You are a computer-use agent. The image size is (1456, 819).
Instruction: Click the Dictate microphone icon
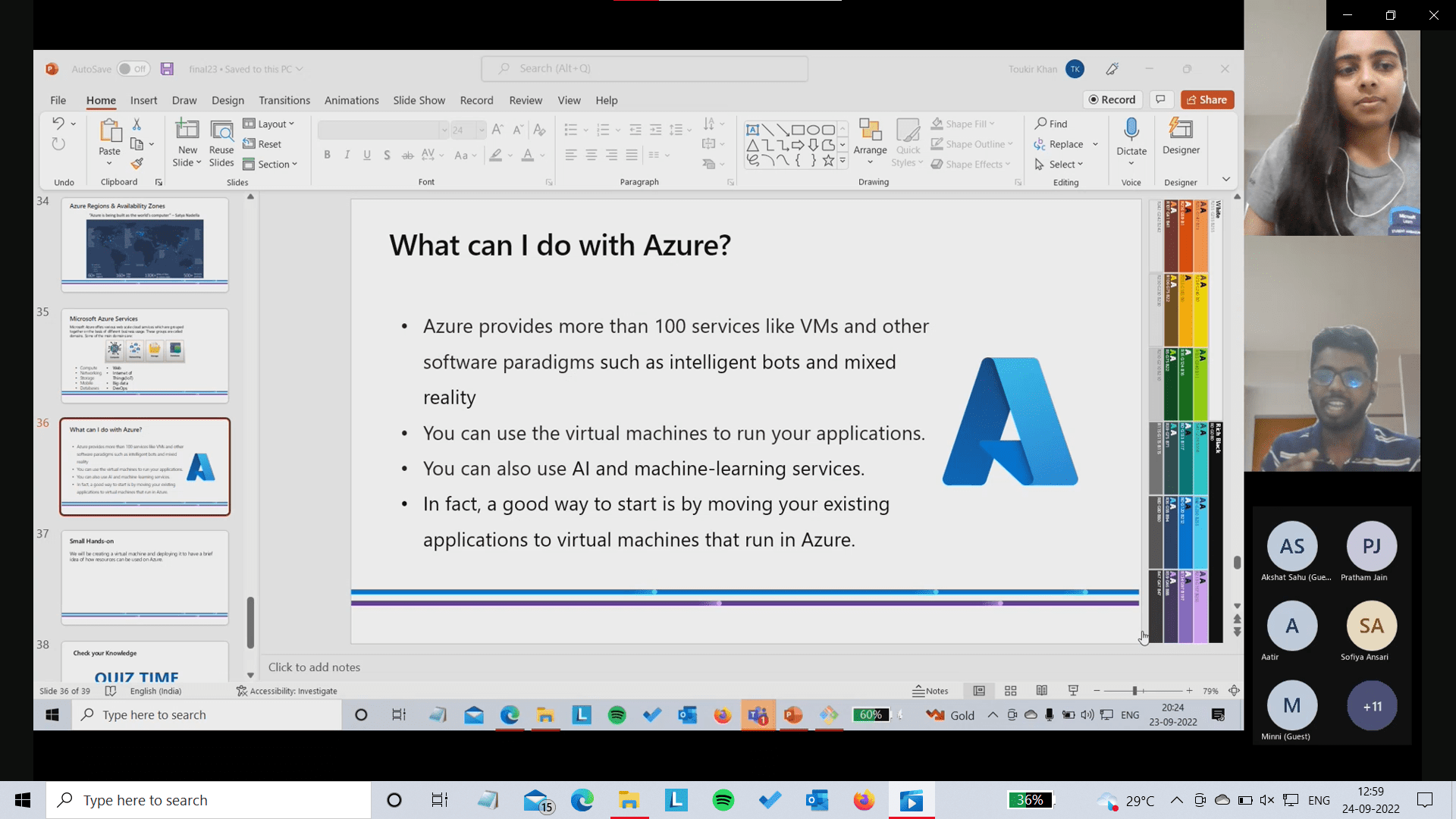1131,130
